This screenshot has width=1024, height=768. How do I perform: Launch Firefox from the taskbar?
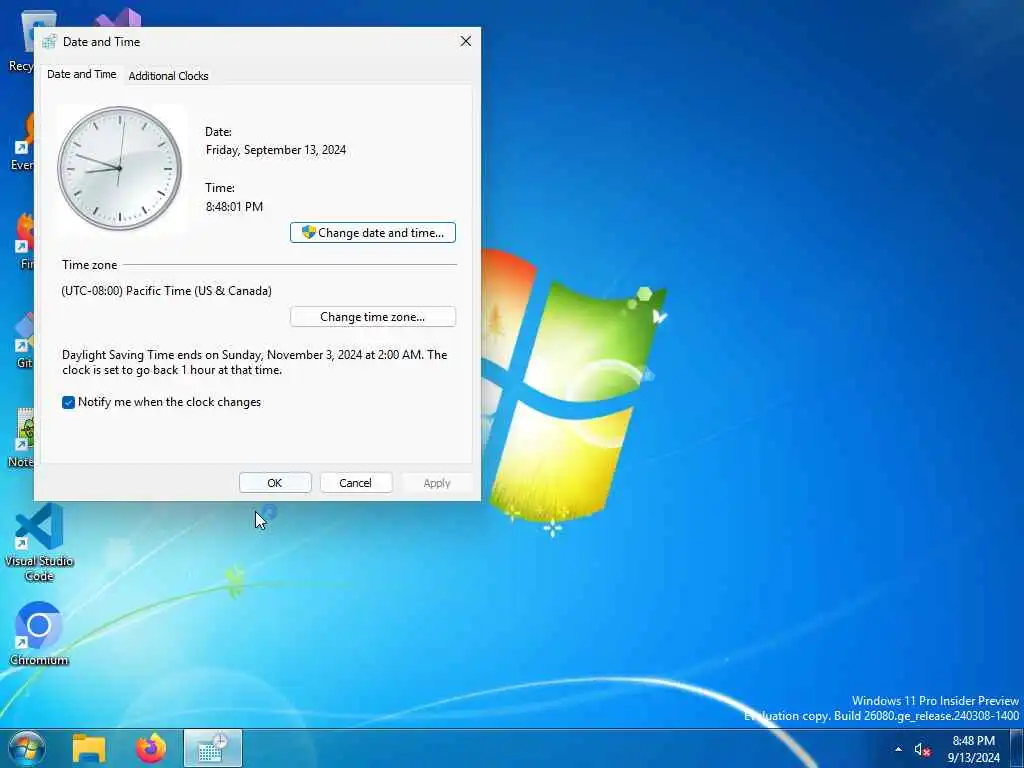point(151,748)
